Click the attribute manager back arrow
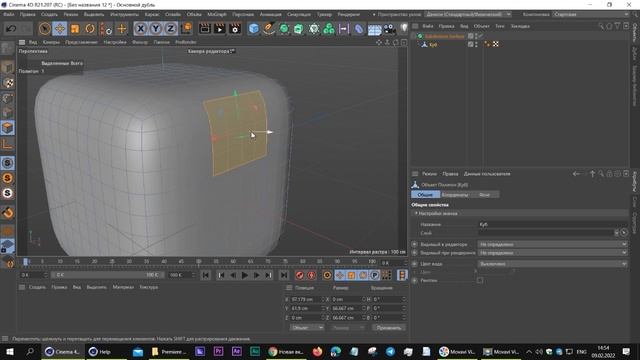640x360 pixels. (576, 174)
